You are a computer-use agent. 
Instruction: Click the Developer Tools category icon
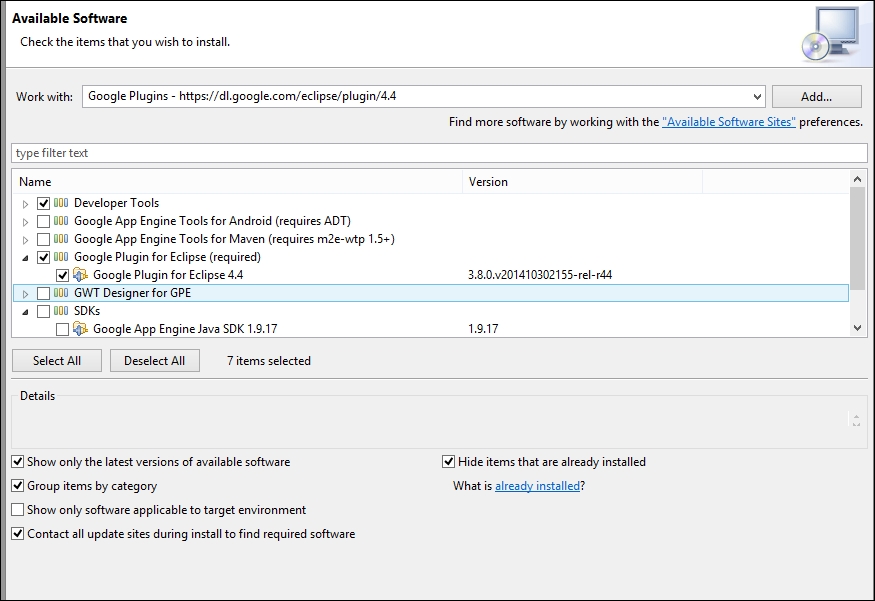coord(61,203)
